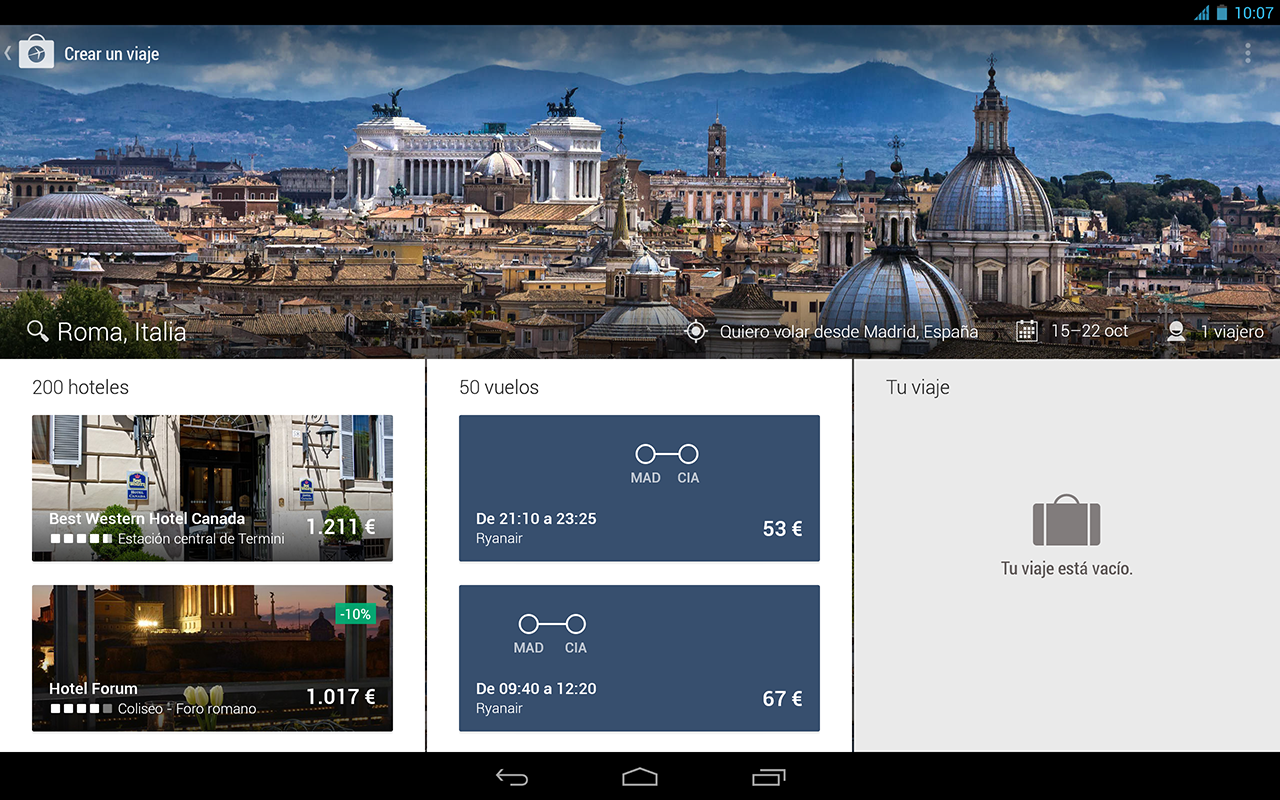Tap the signal strength icon in status bar
Image resolution: width=1280 pixels, height=800 pixels.
1202,13
